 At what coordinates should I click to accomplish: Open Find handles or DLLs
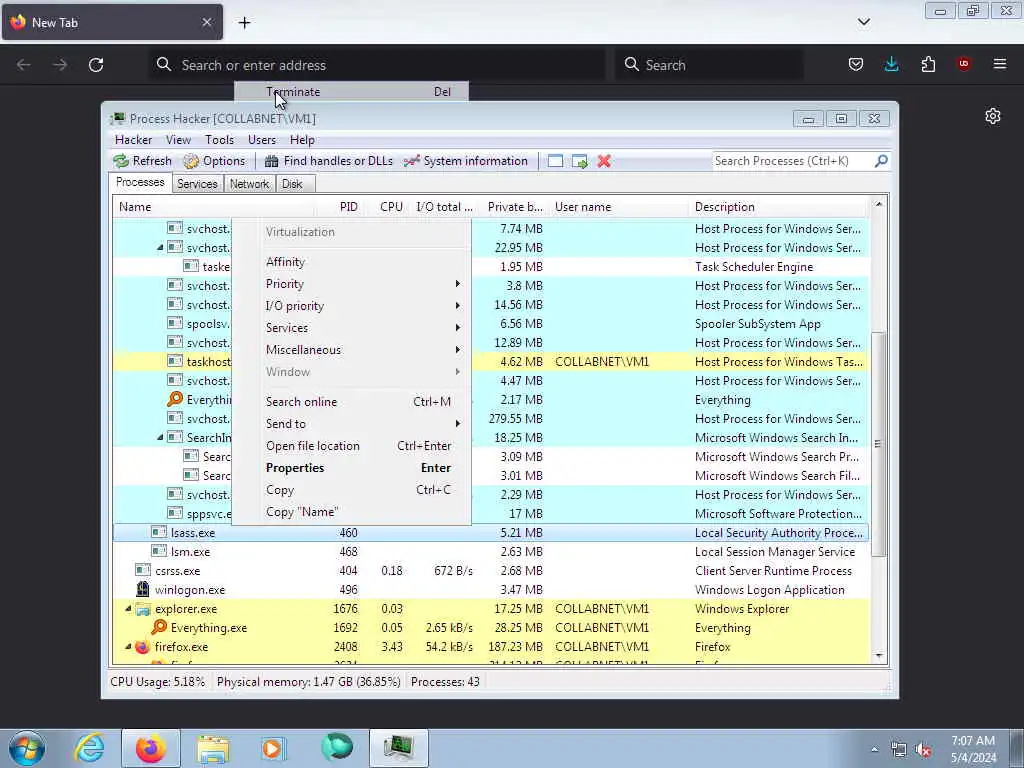(328, 161)
